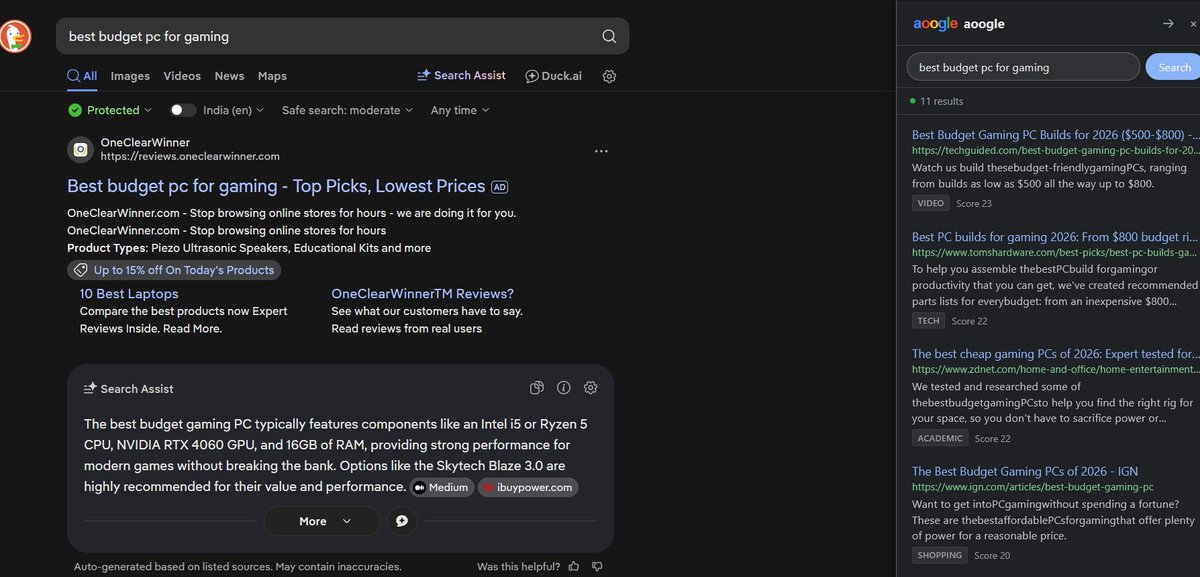Image resolution: width=1200 pixels, height=577 pixels.
Task: Open the Search Assist info icon
Action: pyautogui.click(x=563, y=388)
